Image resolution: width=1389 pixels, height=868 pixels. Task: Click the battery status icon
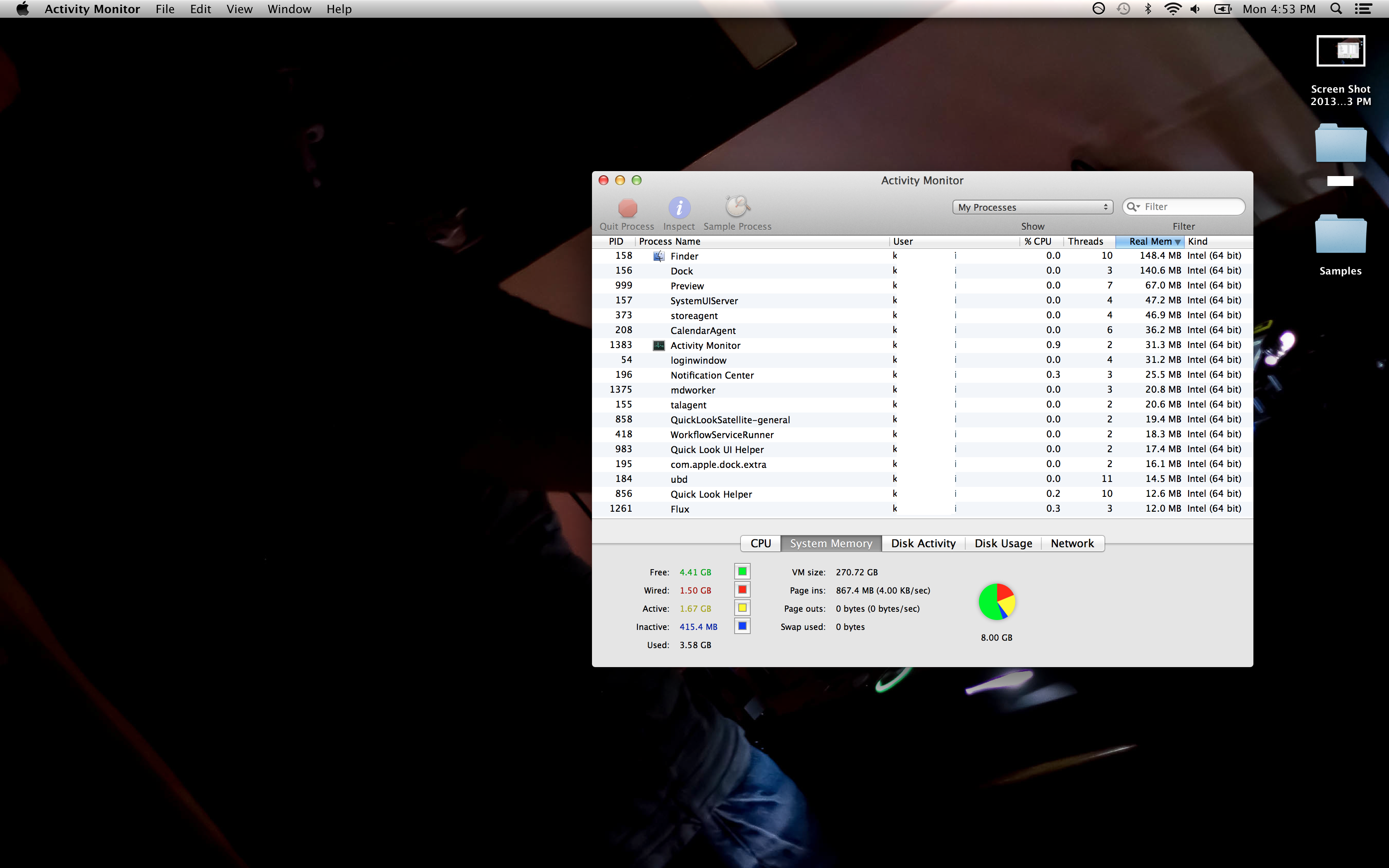tap(1222, 9)
